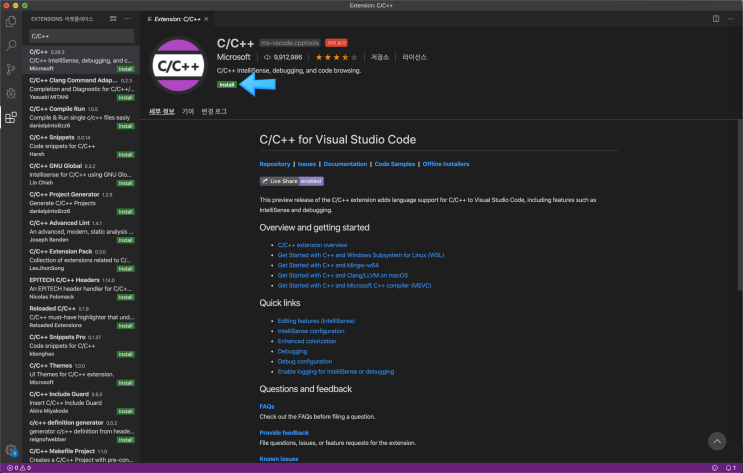743x473 pixels.
Task: Select the Extension: C/C++ editor tab
Action: tap(177, 19)
